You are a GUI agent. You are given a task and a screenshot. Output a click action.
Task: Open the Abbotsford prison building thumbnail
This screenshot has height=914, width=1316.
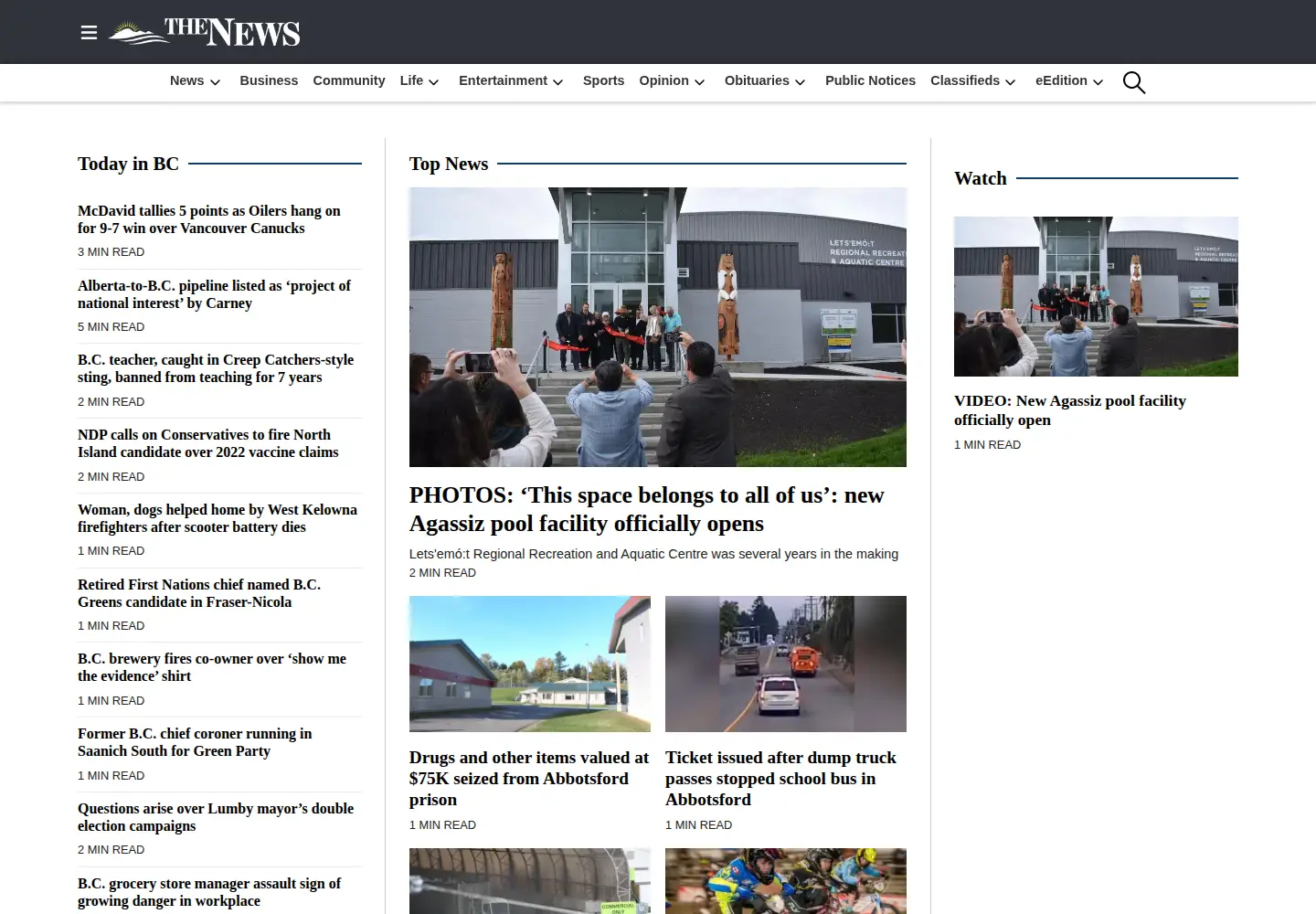click(x=530, y=664)
